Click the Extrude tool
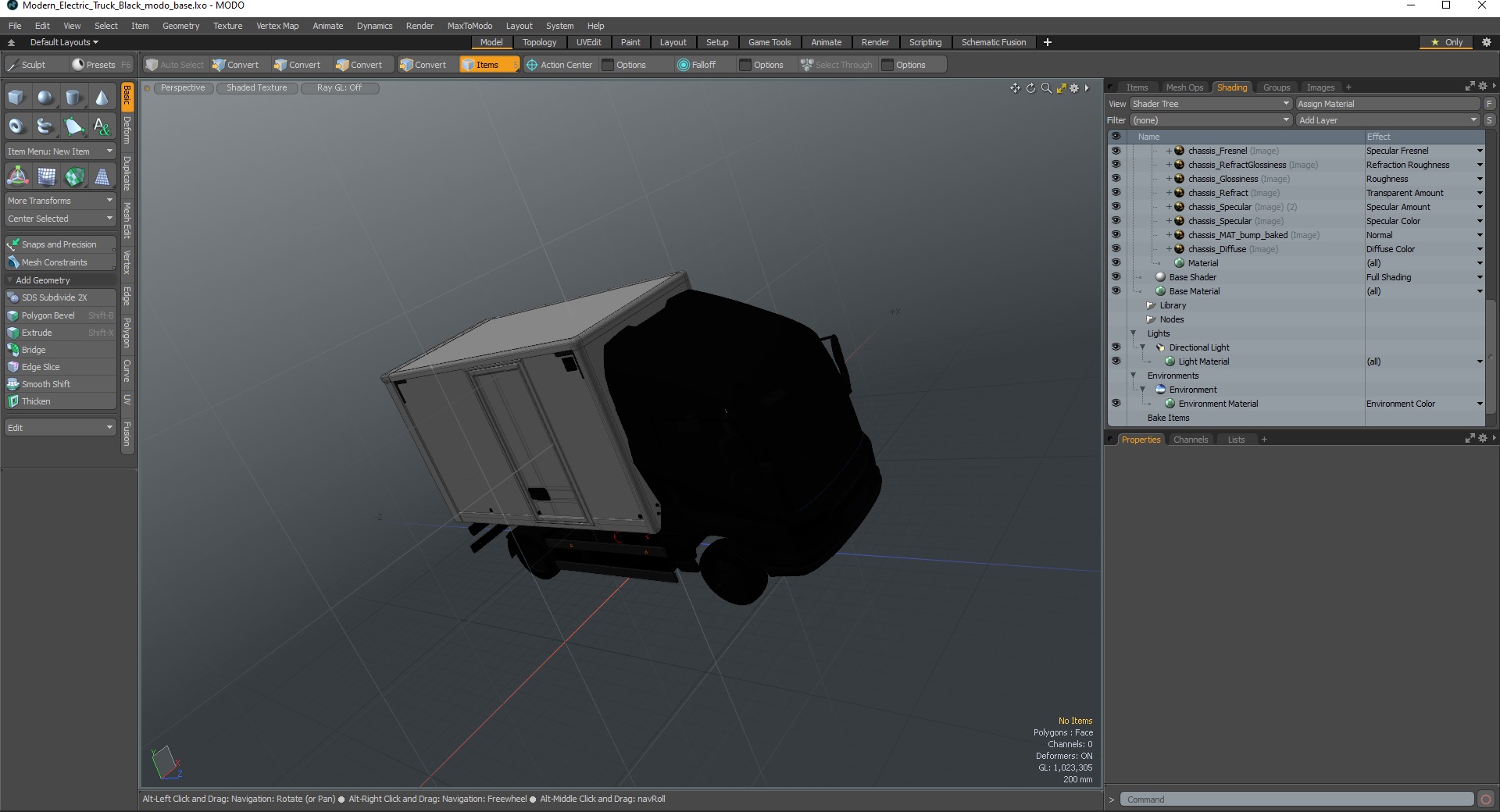 pos(60,333)
